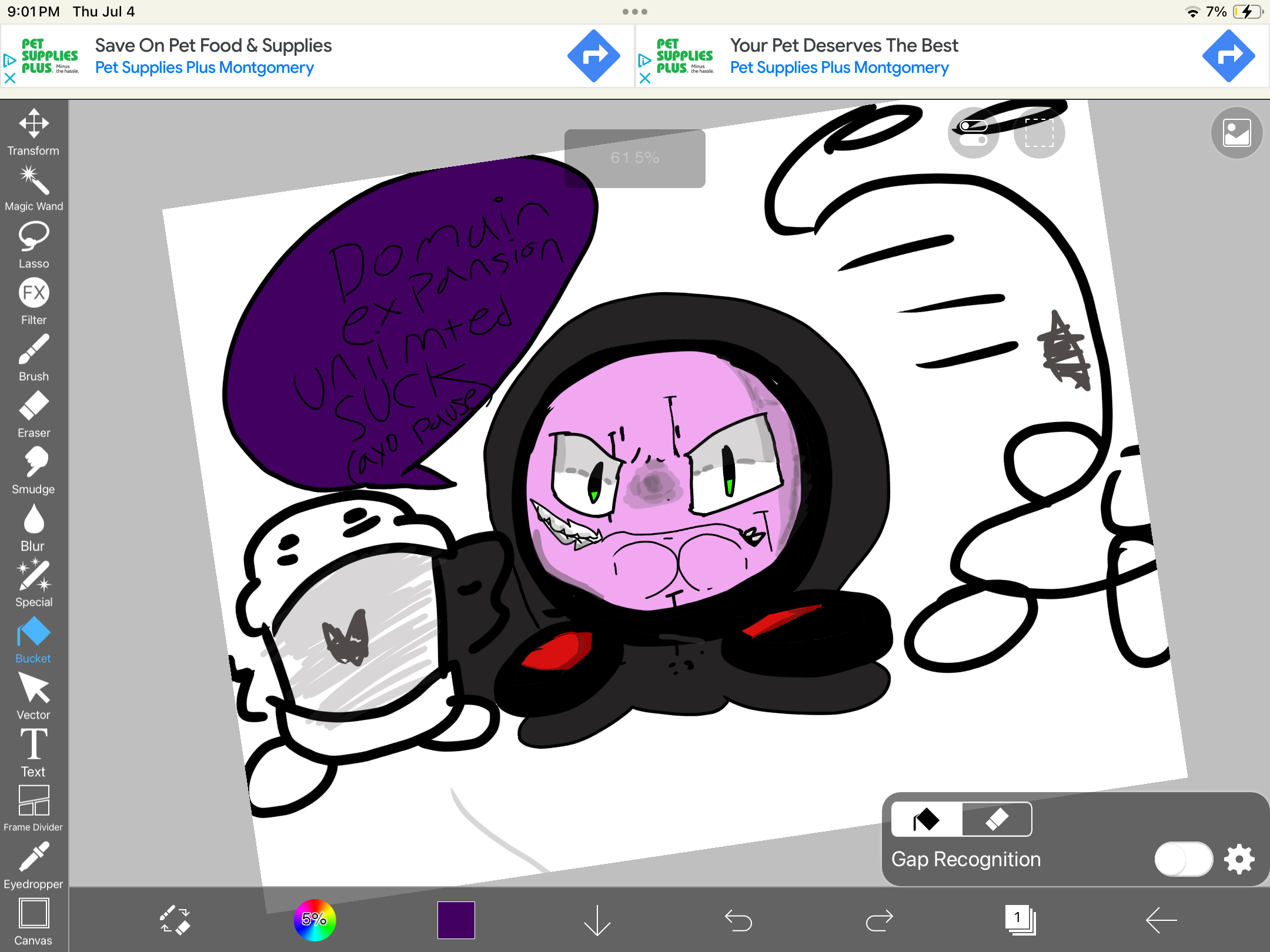This screenshot has width=1270, height=952.
Task: Open the FX Filter tool
Action: 34,301
